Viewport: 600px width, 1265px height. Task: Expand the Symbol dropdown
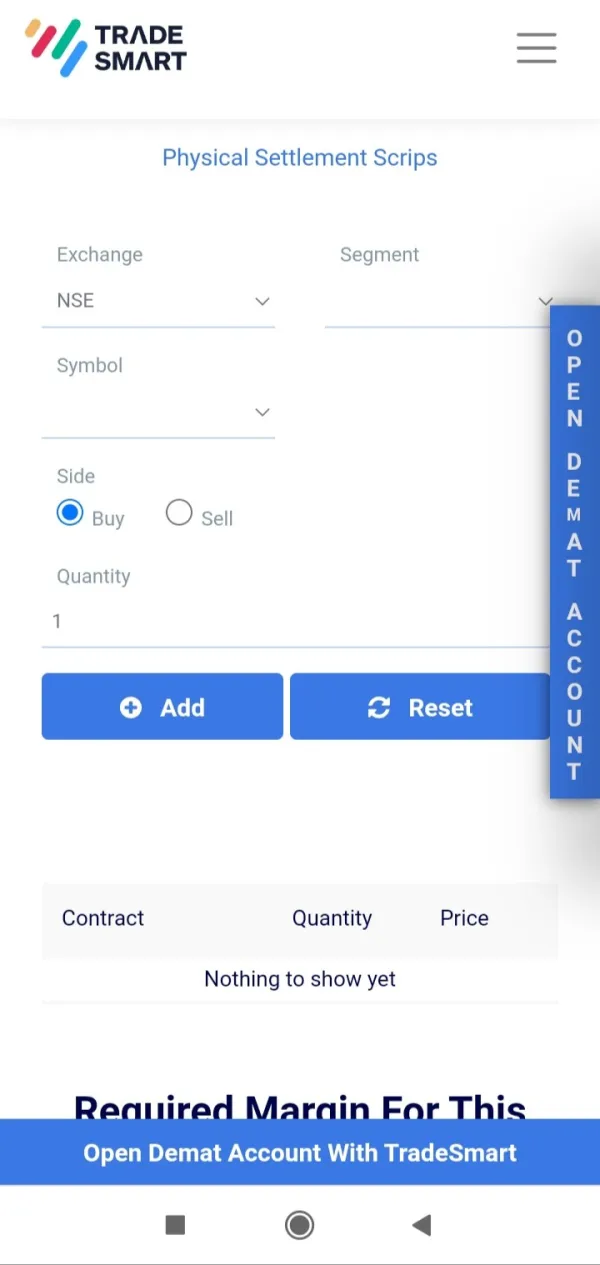click(158, 412)
